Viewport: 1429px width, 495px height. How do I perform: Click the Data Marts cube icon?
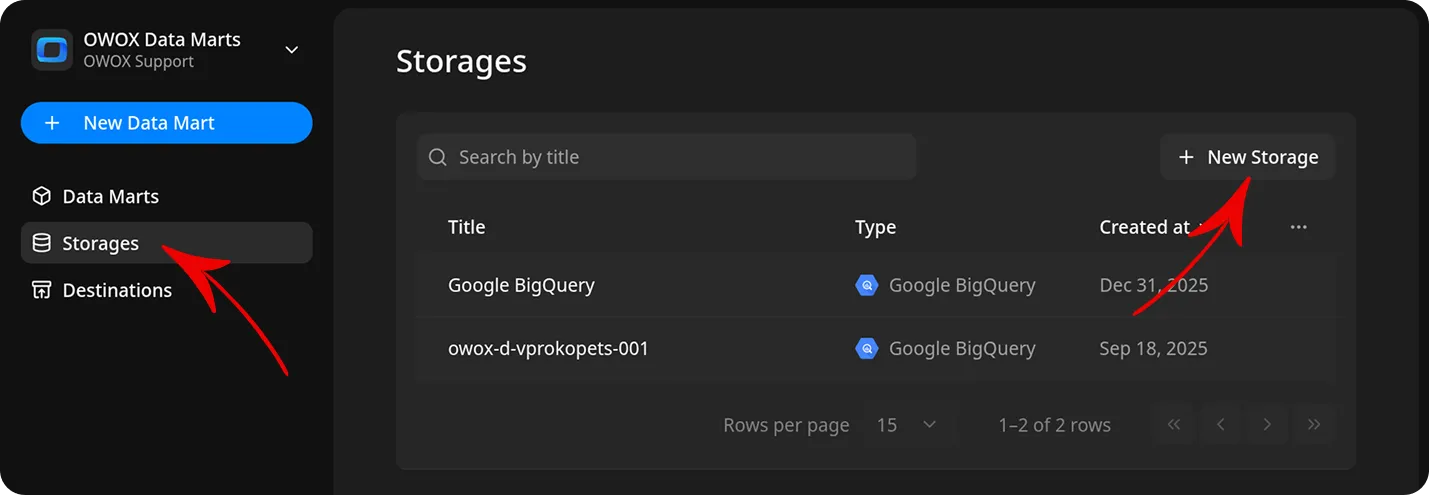coord(41,196)
